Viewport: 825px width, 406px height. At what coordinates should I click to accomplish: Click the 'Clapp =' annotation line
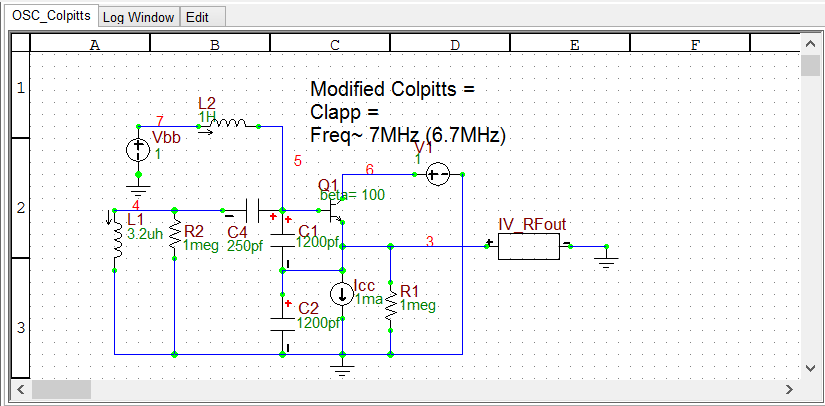click(345, 112)
